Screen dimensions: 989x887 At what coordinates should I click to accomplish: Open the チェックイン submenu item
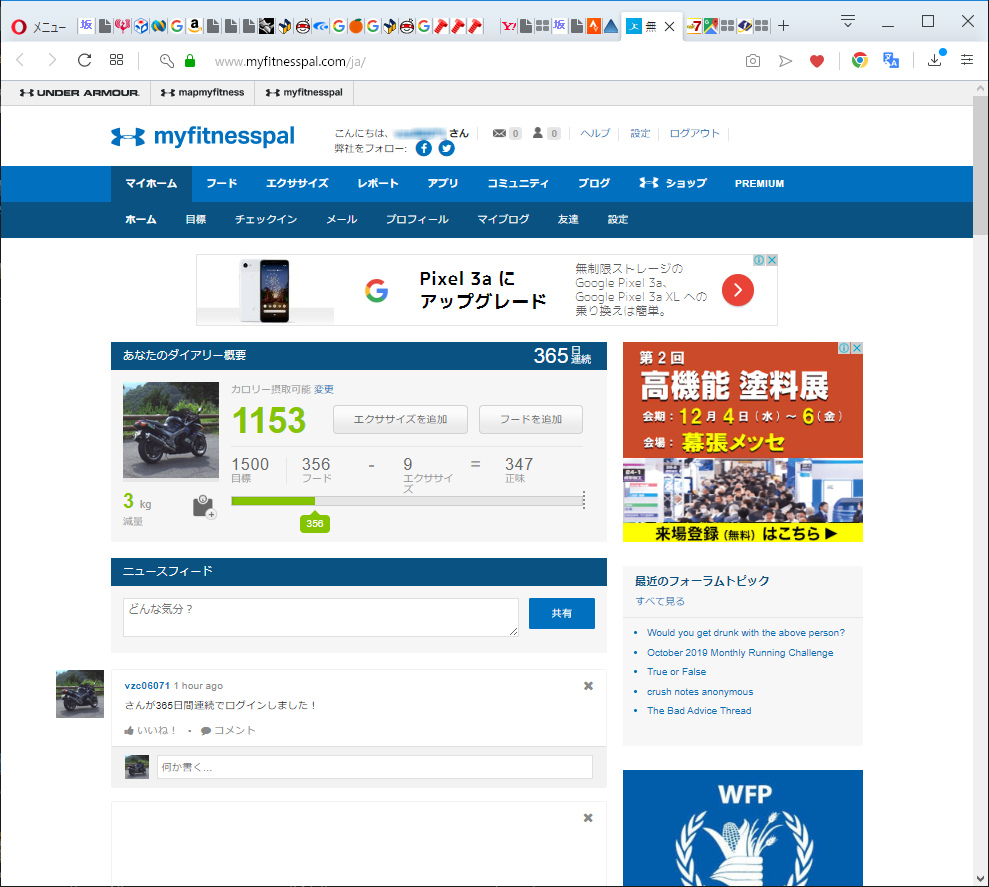[x=266, y=220]
